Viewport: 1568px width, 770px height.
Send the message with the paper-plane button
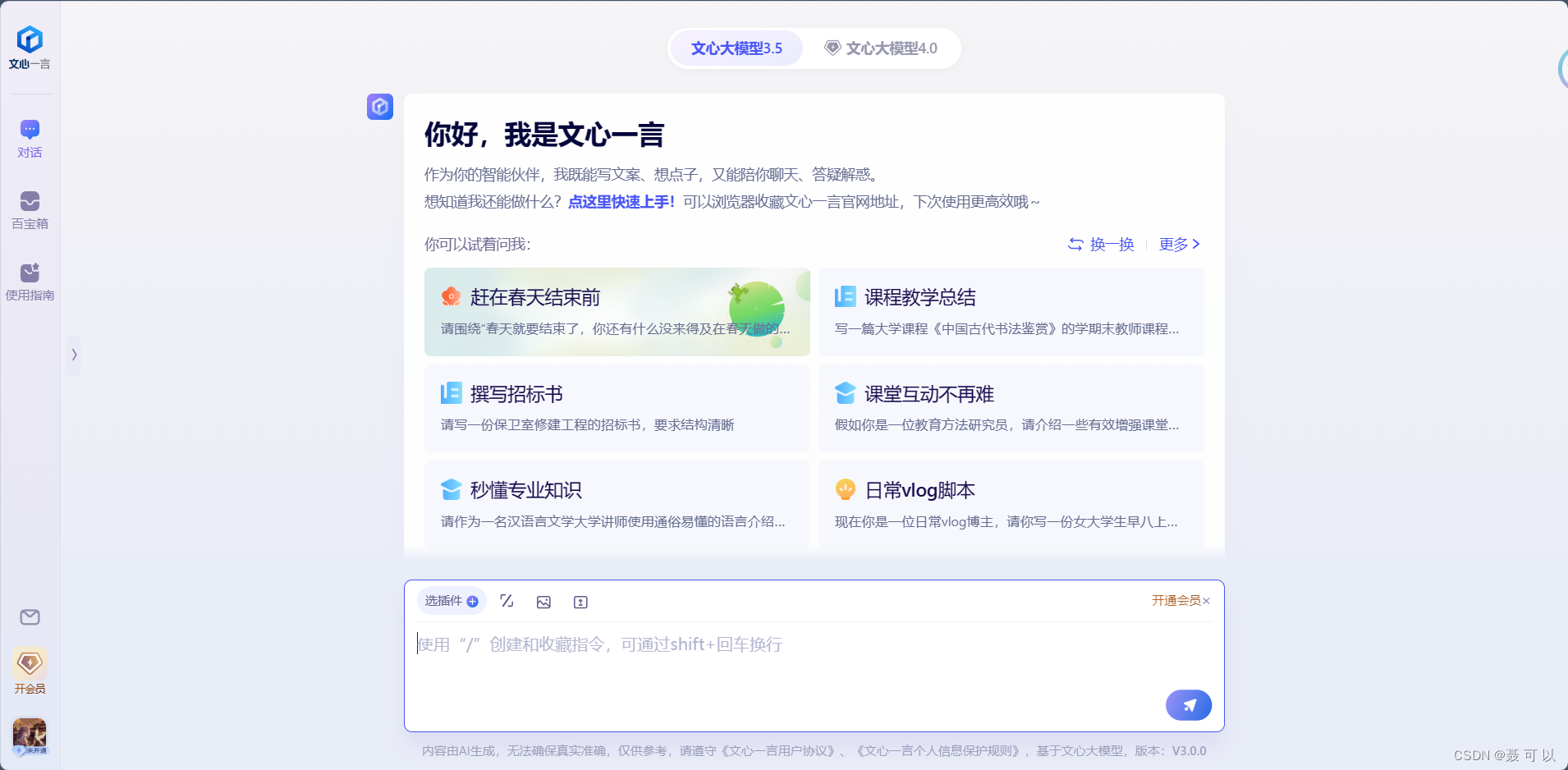tap(1189, 705)
